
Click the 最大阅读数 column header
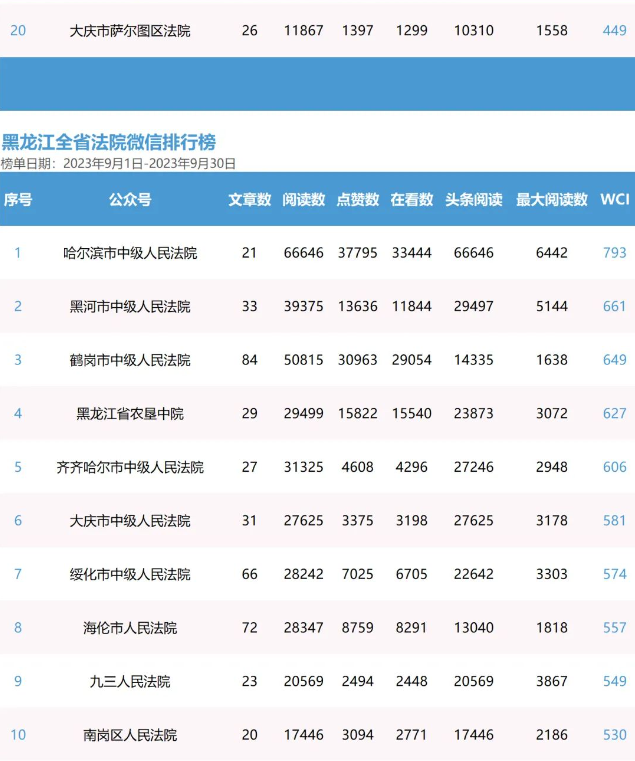[551, 199]
